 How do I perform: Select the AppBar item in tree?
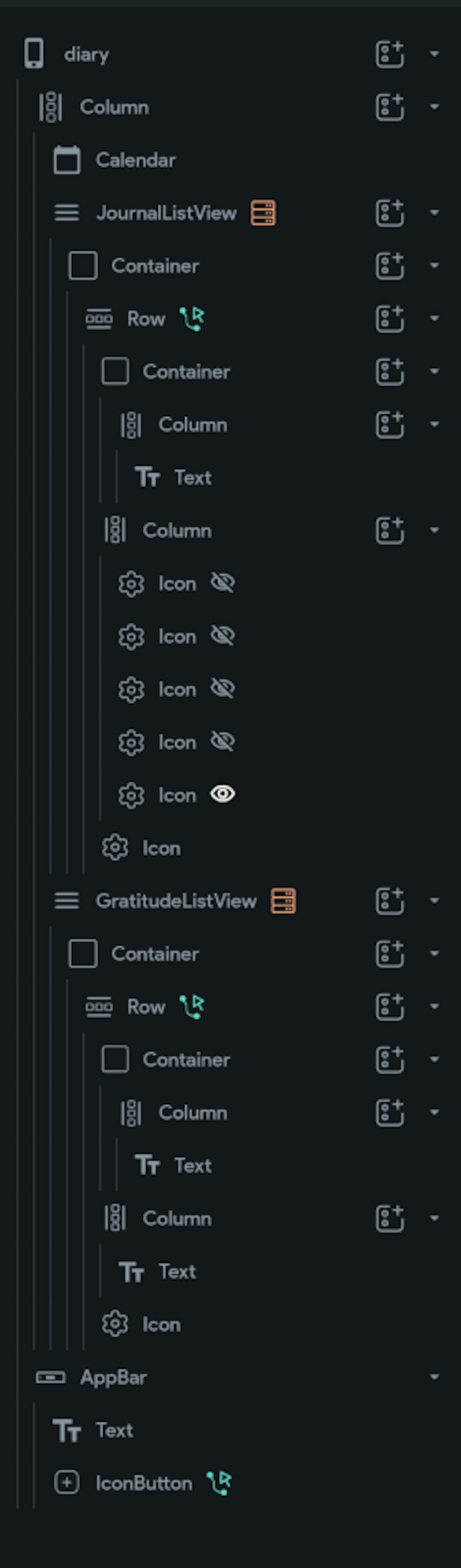[113, 1377]
